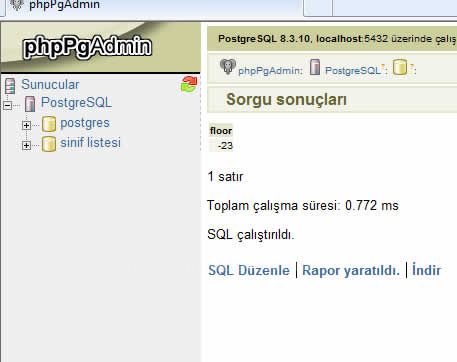The height and width of the screenshot is (362, 457).
Task: Click the -23 result cell
Action: tap(221, 146)
